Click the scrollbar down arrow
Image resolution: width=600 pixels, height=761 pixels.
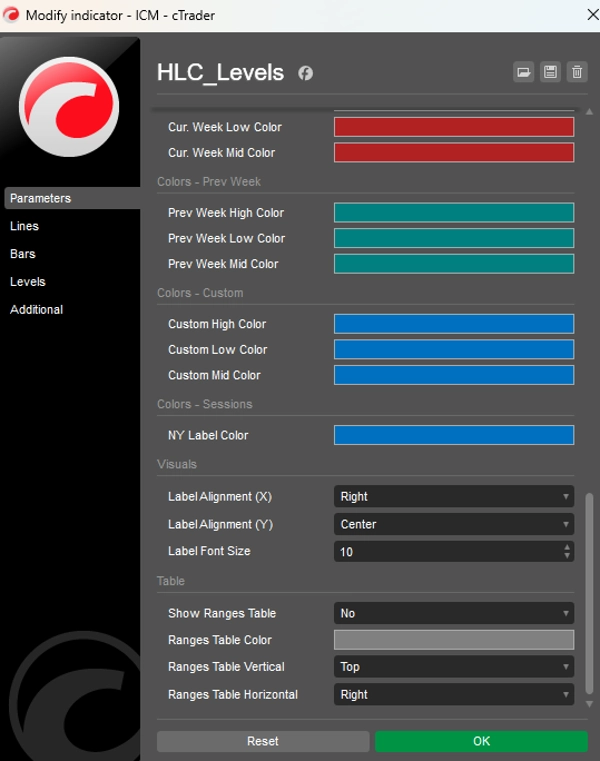pos(588,704)
